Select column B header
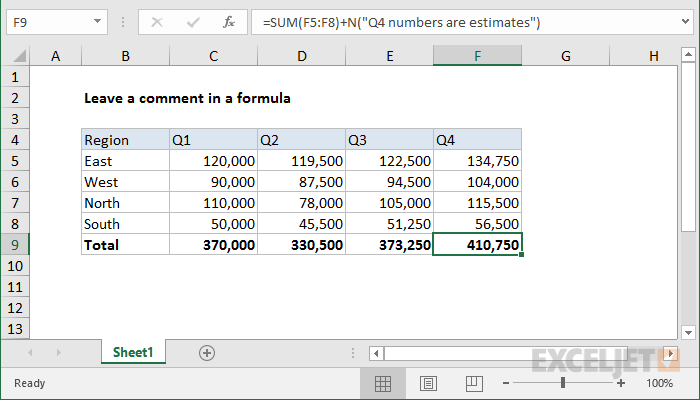 [125, 56]
